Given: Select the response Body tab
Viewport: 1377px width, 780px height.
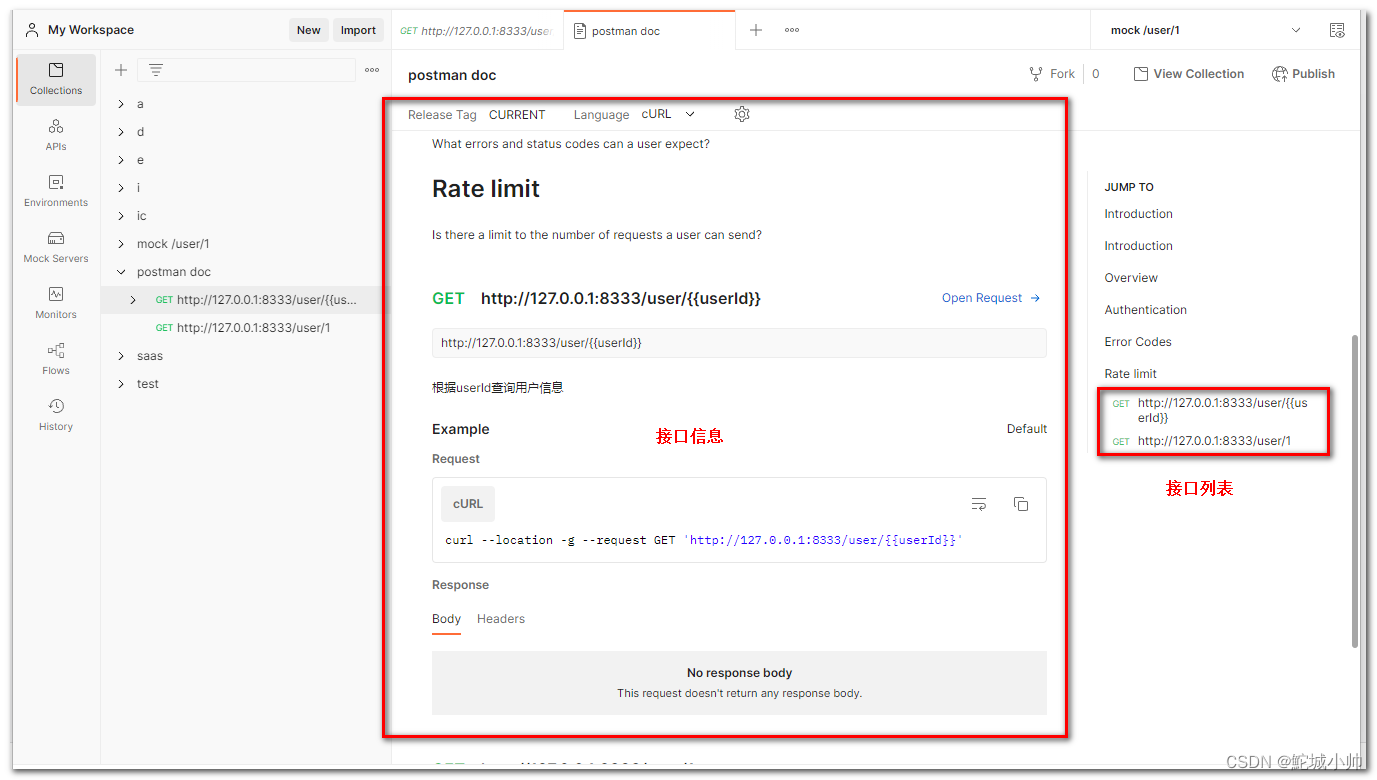Looking at the screenshot, I should pos(446,619).
